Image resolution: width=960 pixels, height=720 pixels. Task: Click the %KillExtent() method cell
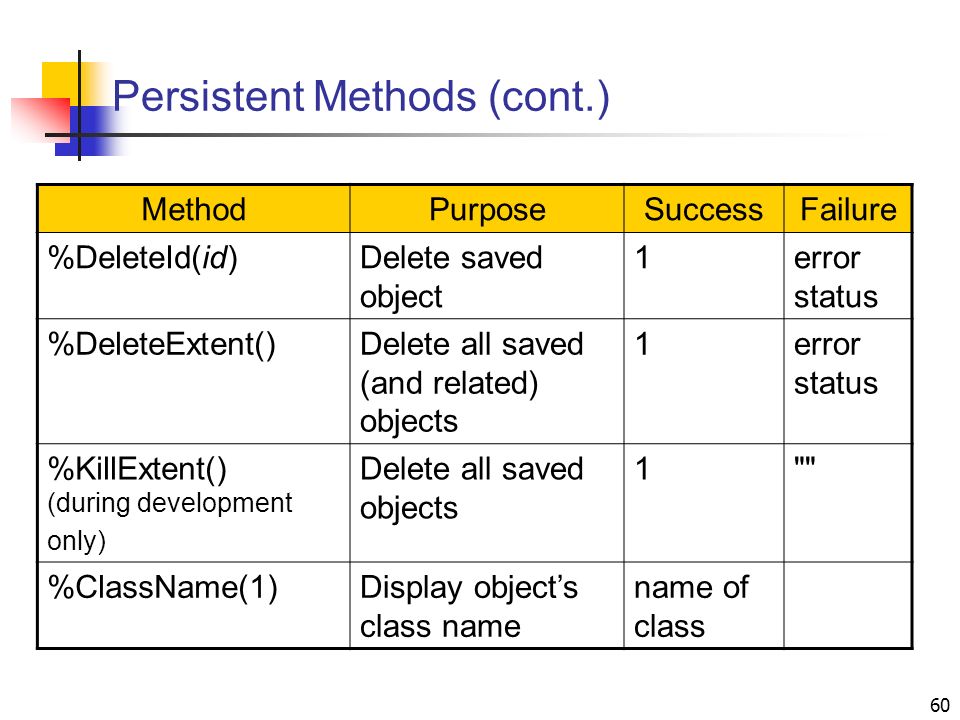193,503
